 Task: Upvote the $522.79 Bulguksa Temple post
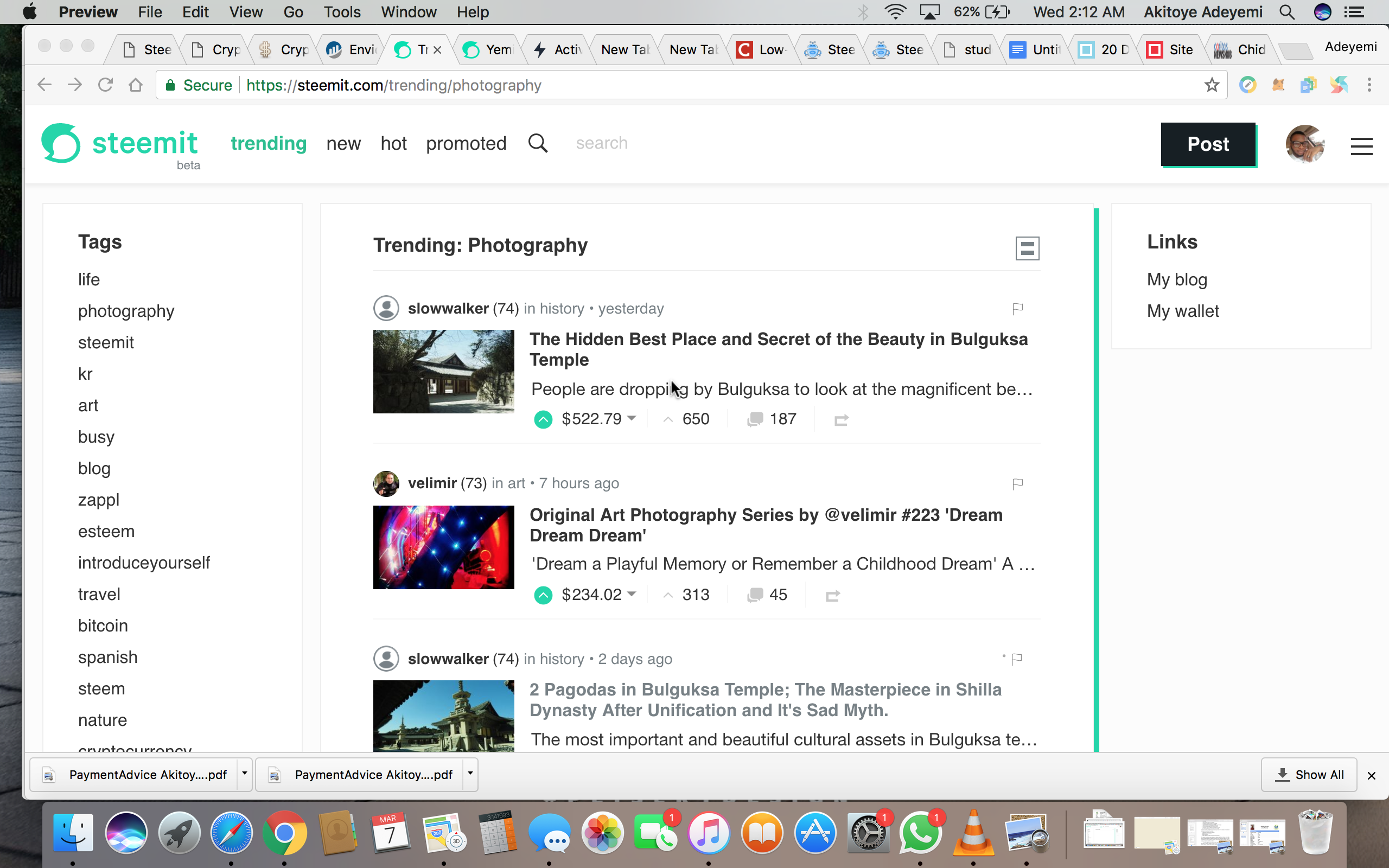tap(543, 420)
